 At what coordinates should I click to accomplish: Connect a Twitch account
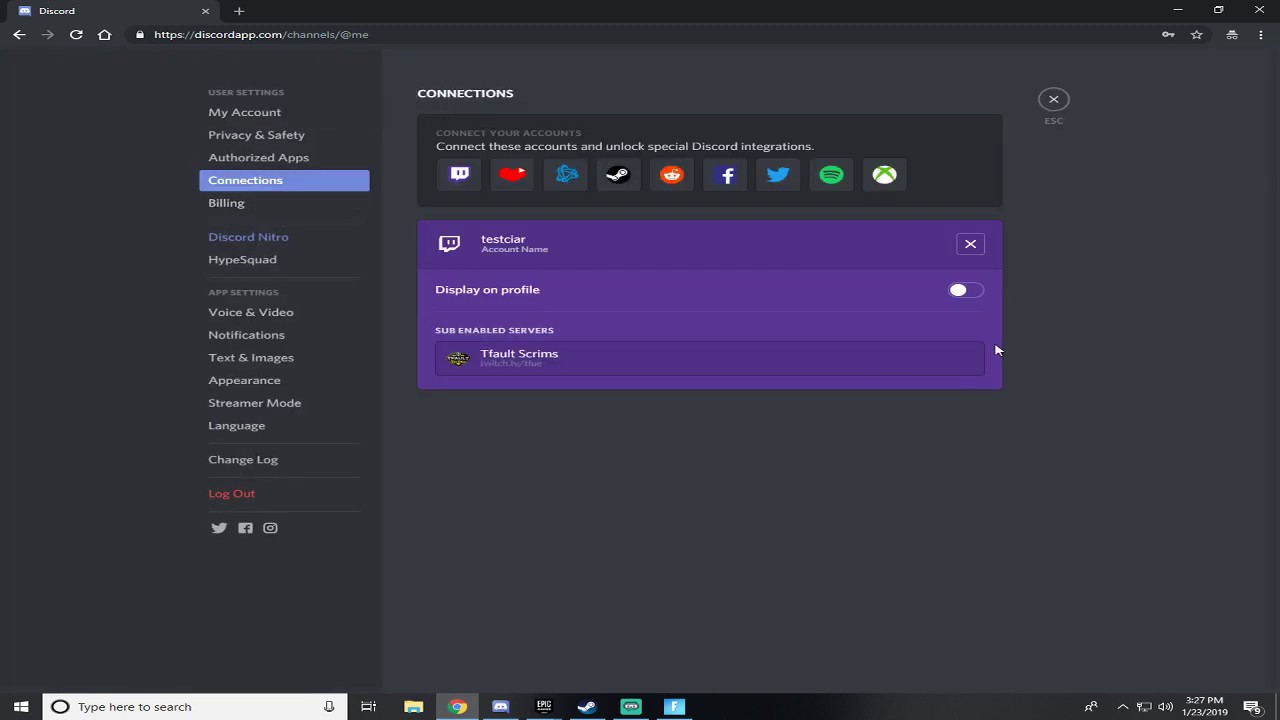point(460,174)
